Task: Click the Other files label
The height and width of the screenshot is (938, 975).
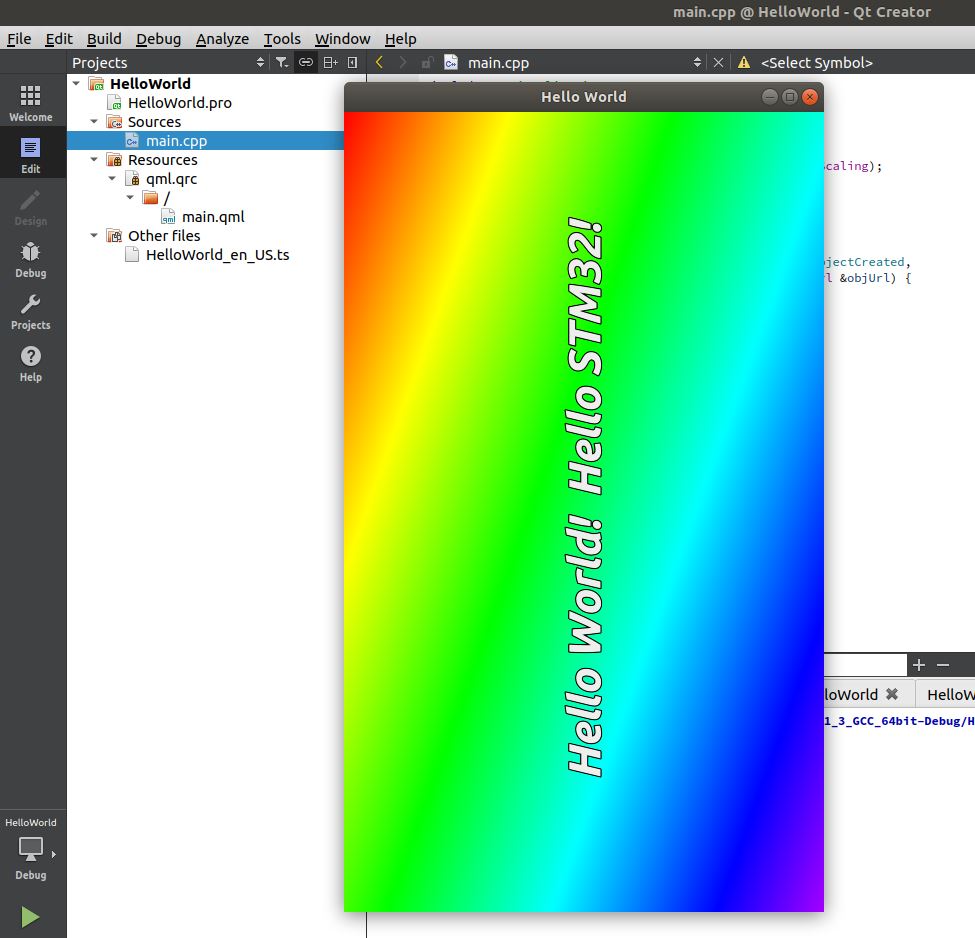Action: 164,236
